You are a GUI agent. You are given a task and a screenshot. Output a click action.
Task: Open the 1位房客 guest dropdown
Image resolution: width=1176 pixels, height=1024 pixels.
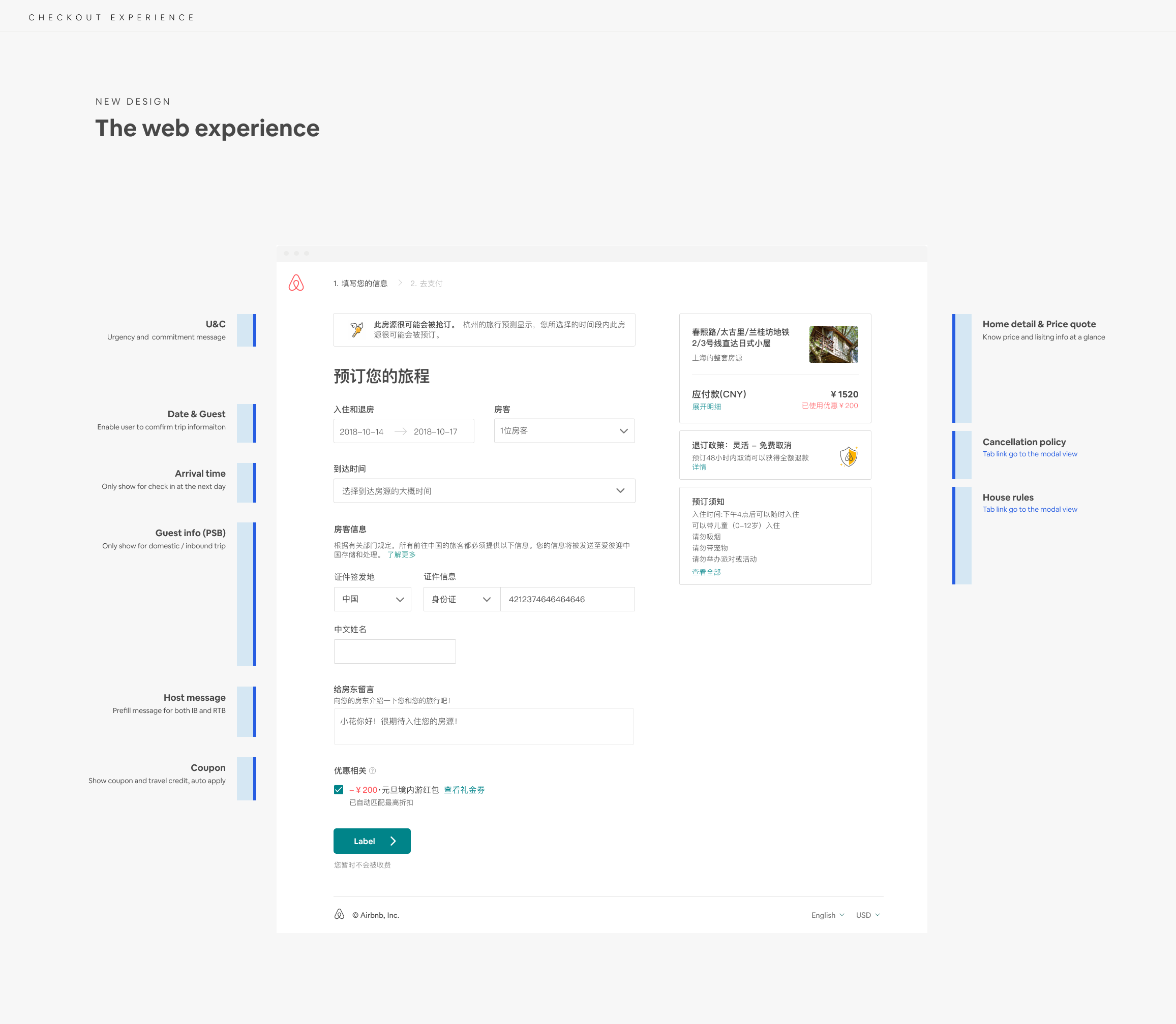(564, 431)
